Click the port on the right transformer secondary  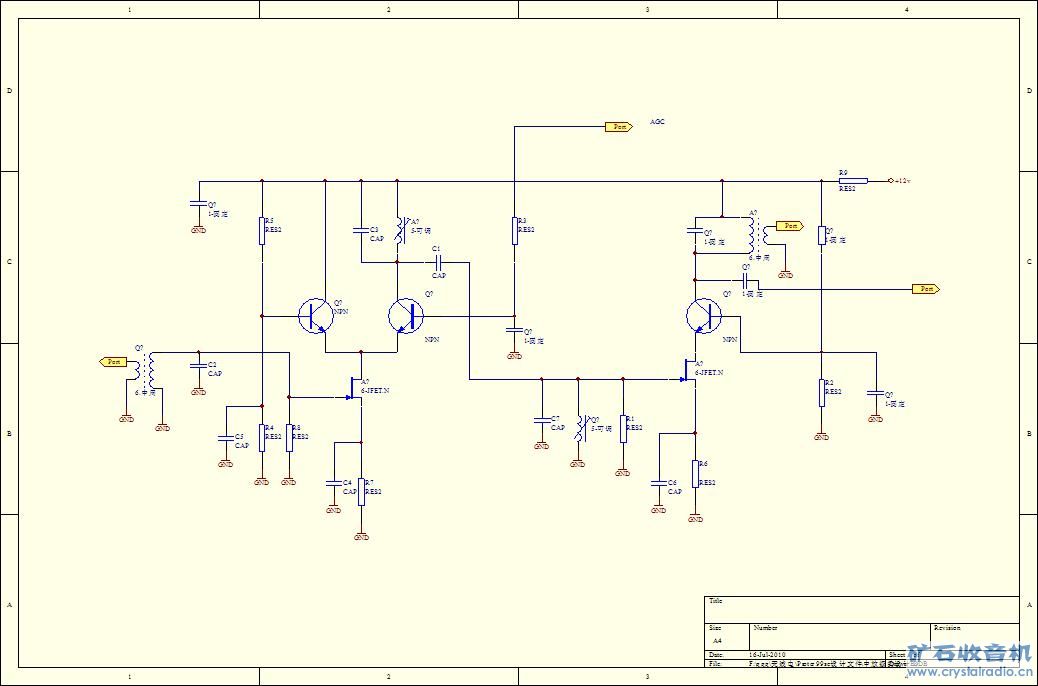790,226
